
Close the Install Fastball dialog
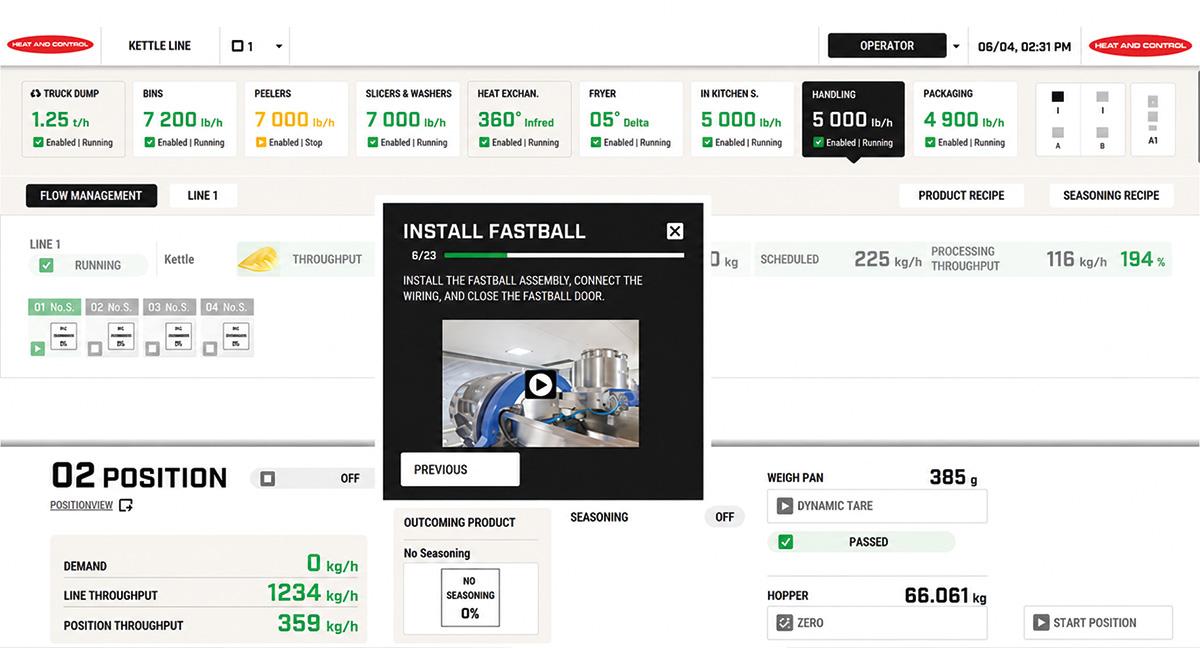point(675,231)
